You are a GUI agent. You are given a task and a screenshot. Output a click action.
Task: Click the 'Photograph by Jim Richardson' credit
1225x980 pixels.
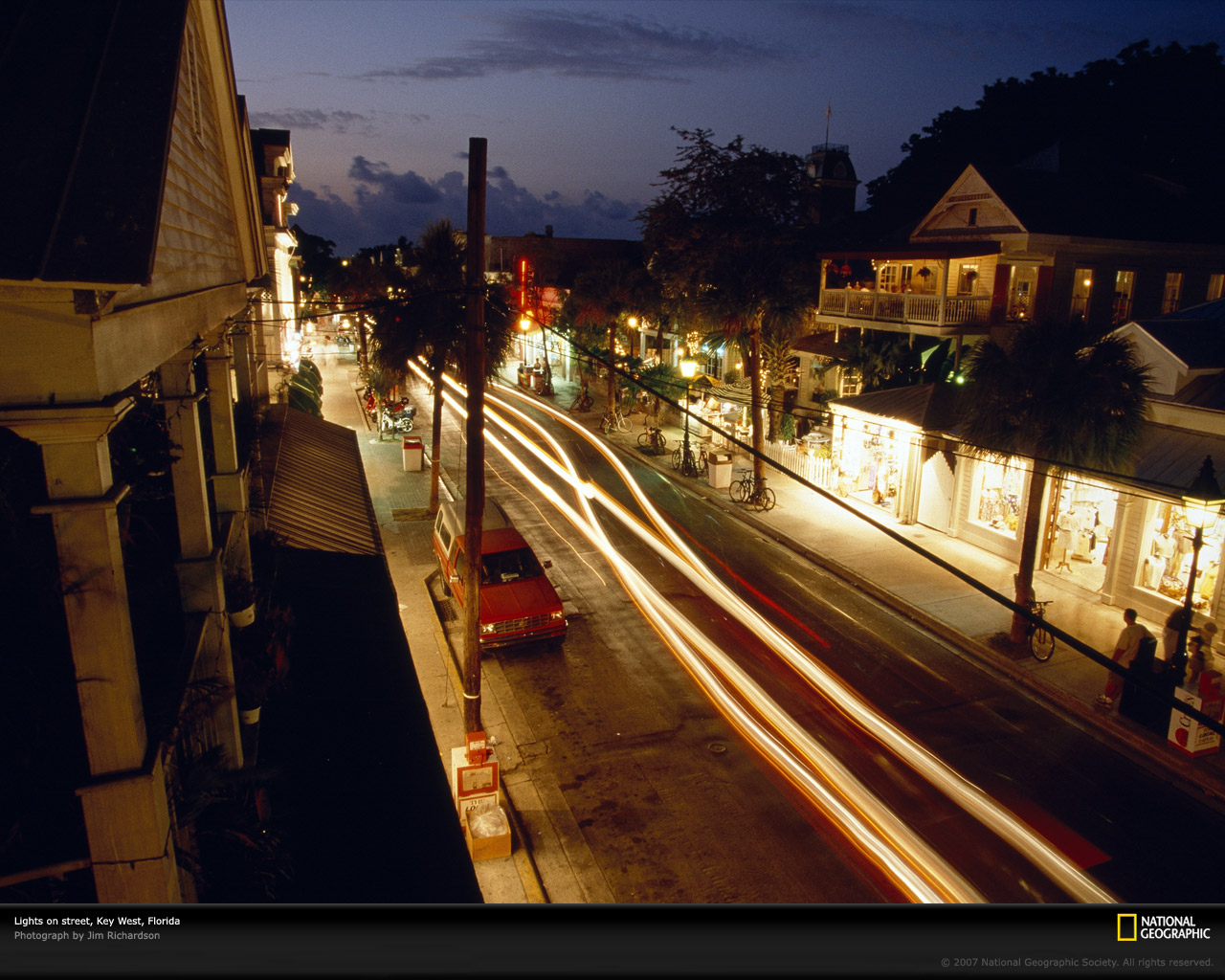coord(87,936)
